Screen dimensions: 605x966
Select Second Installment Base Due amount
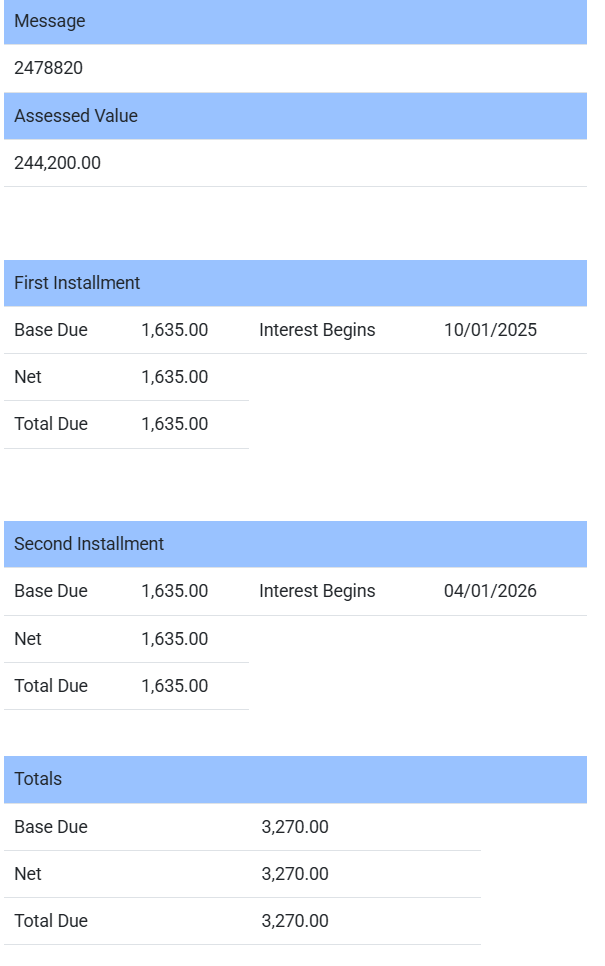click(174, 591)
